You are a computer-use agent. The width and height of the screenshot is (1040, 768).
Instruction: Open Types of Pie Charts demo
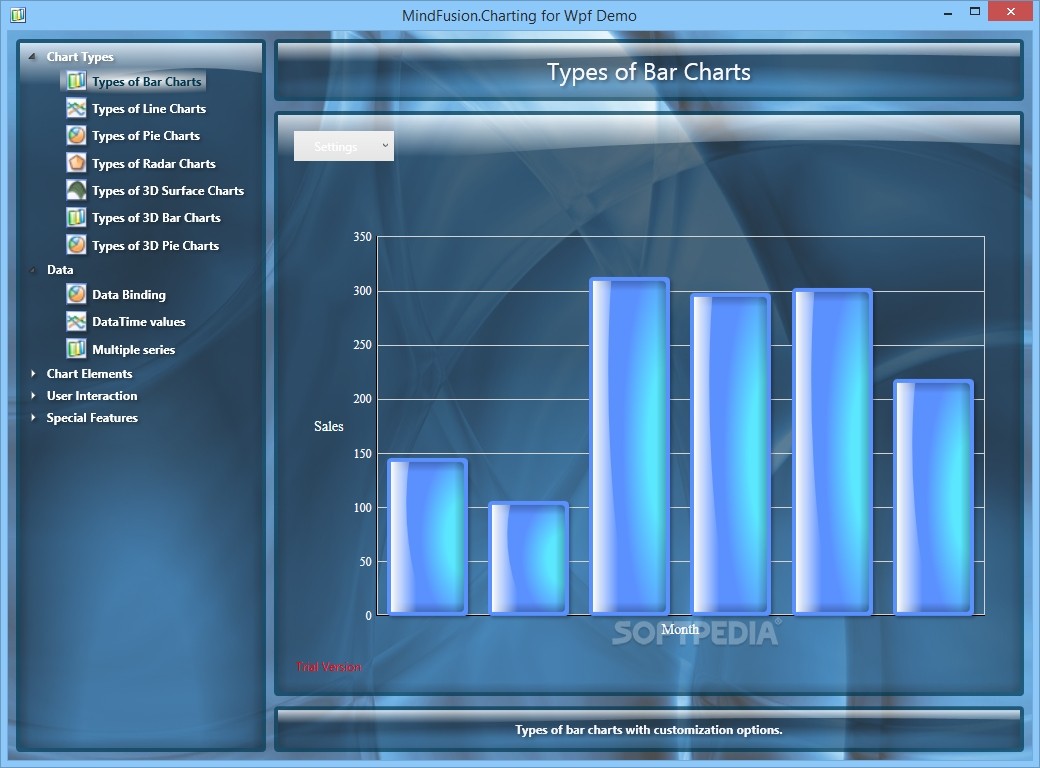(145, 136)
